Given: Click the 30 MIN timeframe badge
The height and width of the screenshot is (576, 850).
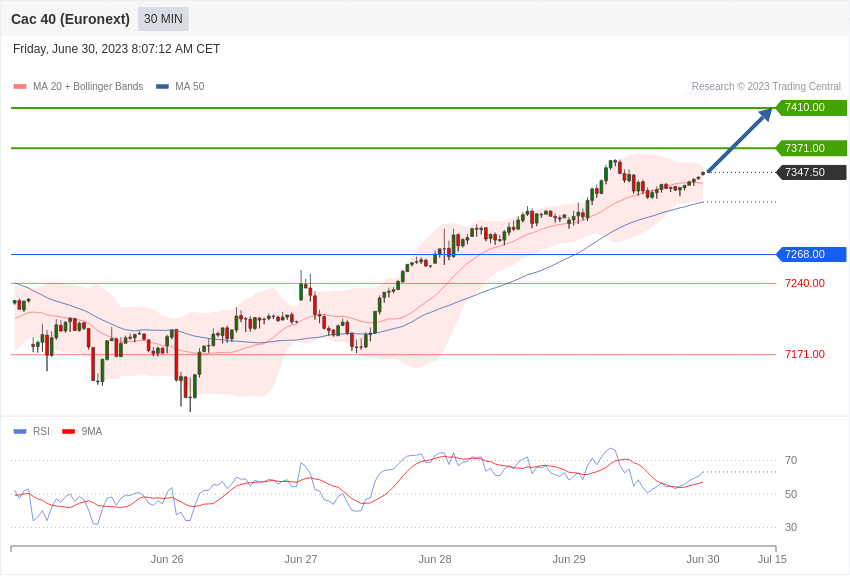Looking at the screenshot, I should coord(163,19).
